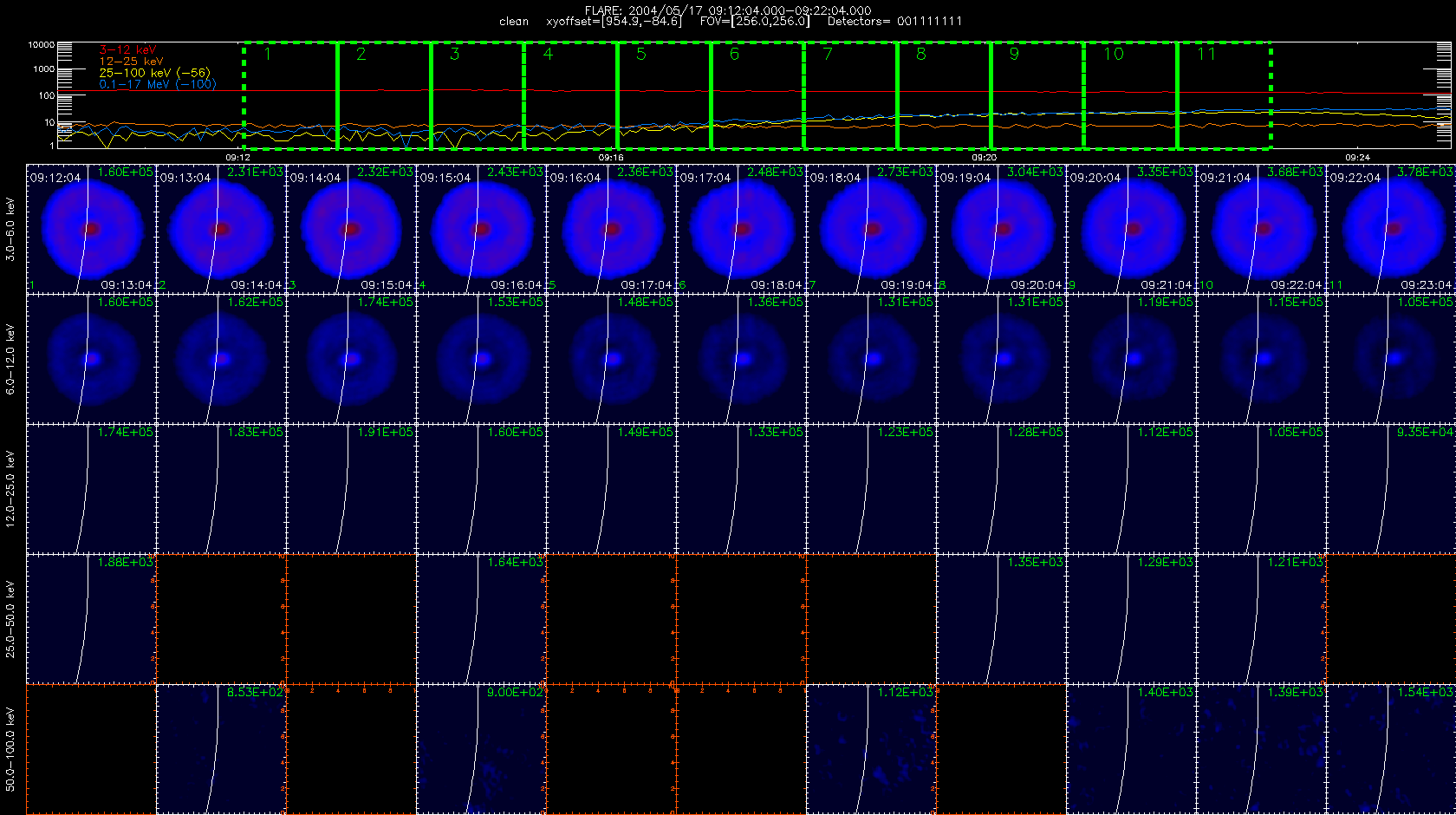Open the 12.0-25.0 keV image labeled 1.91E+05
The height and width of the screenshot is (815, 1456).
(351, 489)
